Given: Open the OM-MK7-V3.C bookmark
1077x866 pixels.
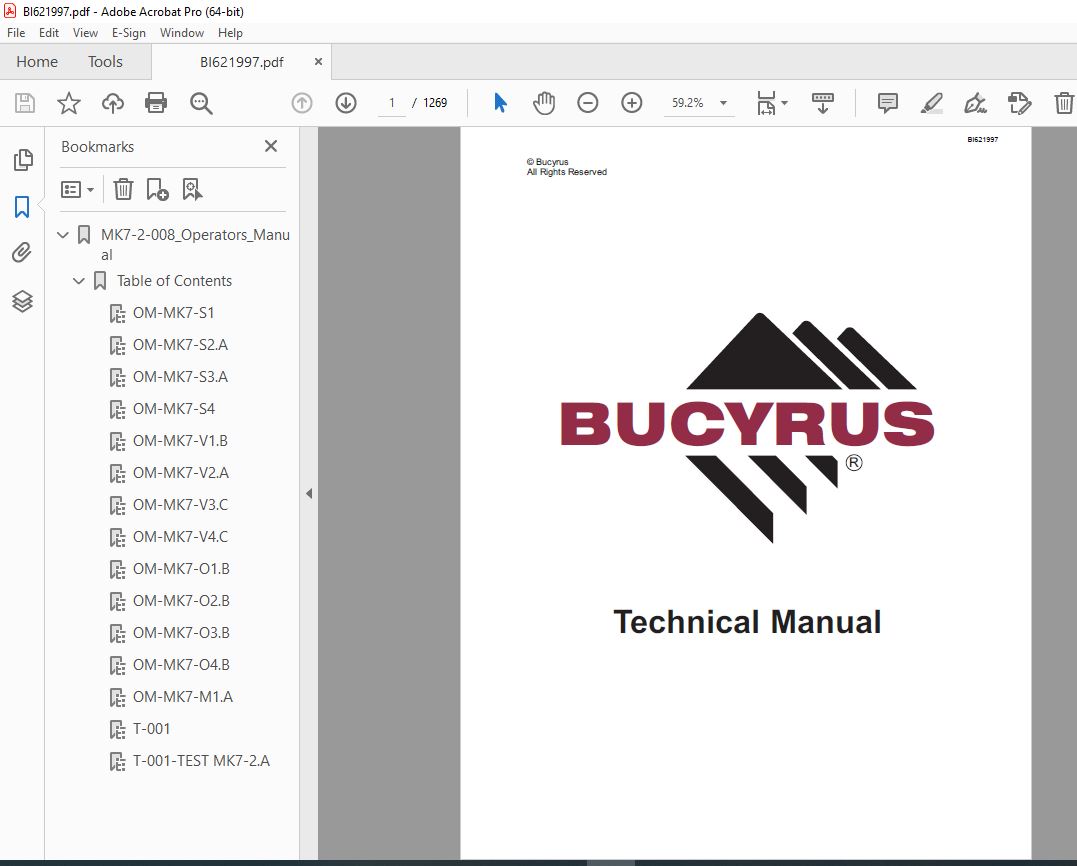Looking at the screenshot, I should pyautogui.click(x=180, y=505).
